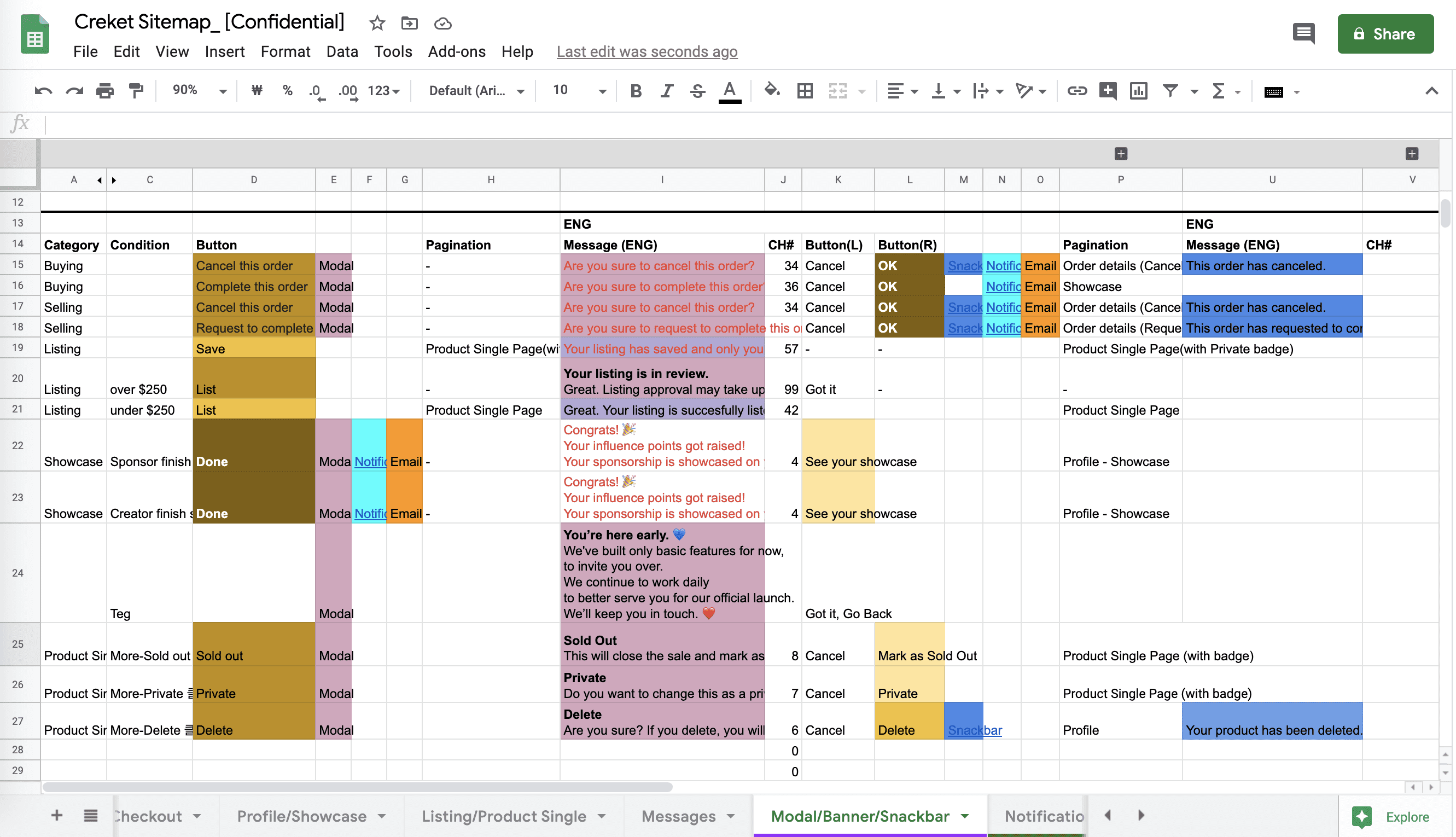
Task: Click Snackbar link in row 27
Action: coord(975,730)
